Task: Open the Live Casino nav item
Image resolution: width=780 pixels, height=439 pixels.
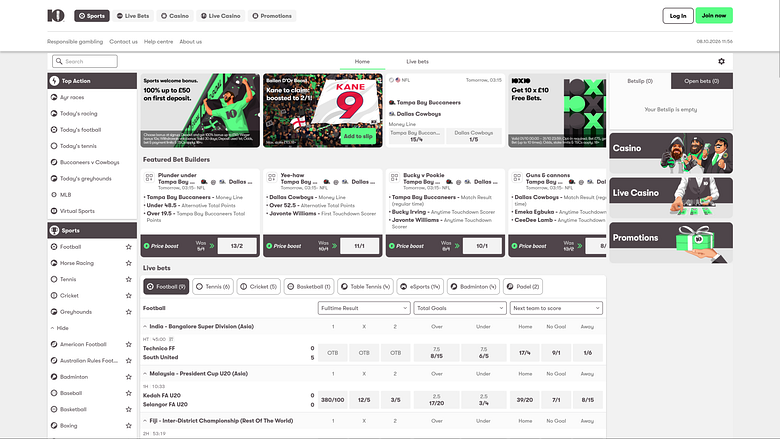Action: click(220, 16)
